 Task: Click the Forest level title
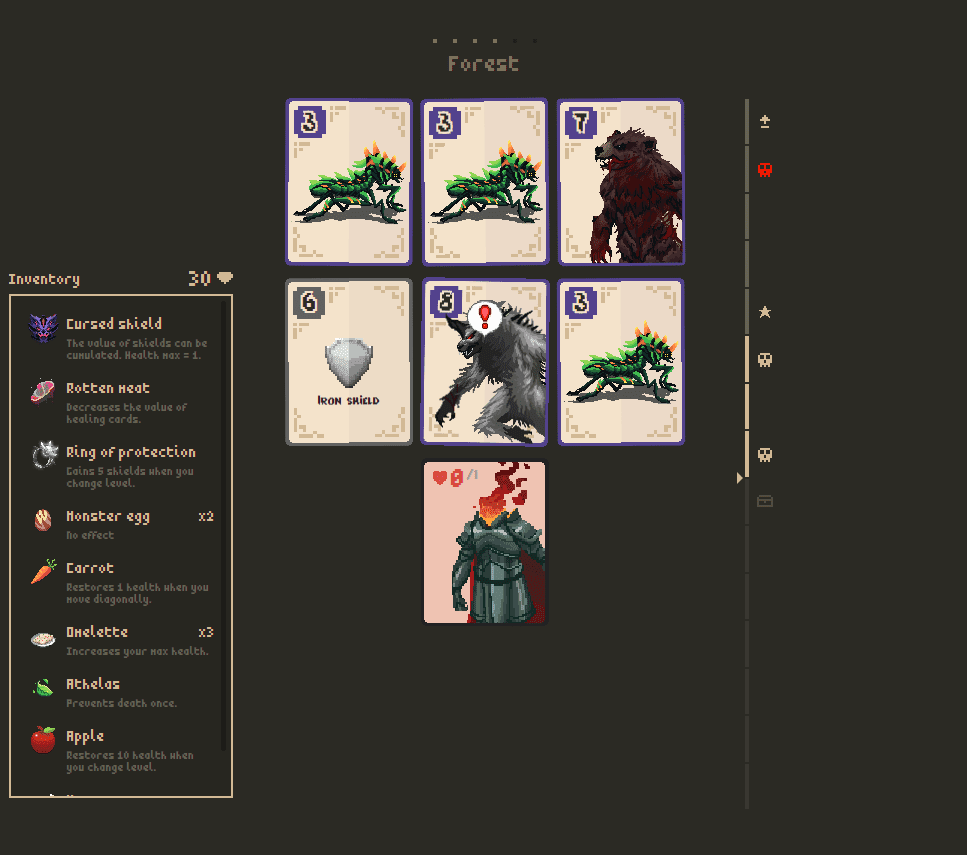[x=484, y=64]
